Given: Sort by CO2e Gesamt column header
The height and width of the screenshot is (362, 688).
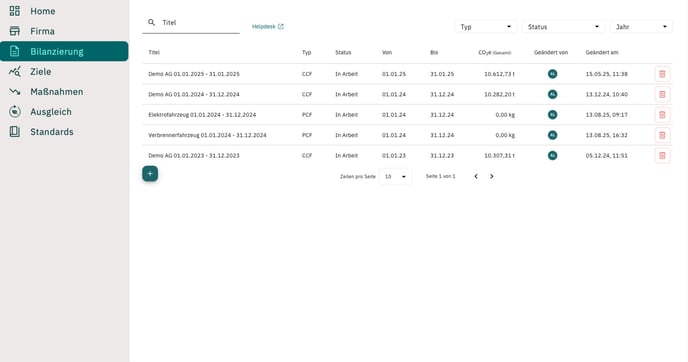Looking at the screenshot, I should [x=494, y=53].
